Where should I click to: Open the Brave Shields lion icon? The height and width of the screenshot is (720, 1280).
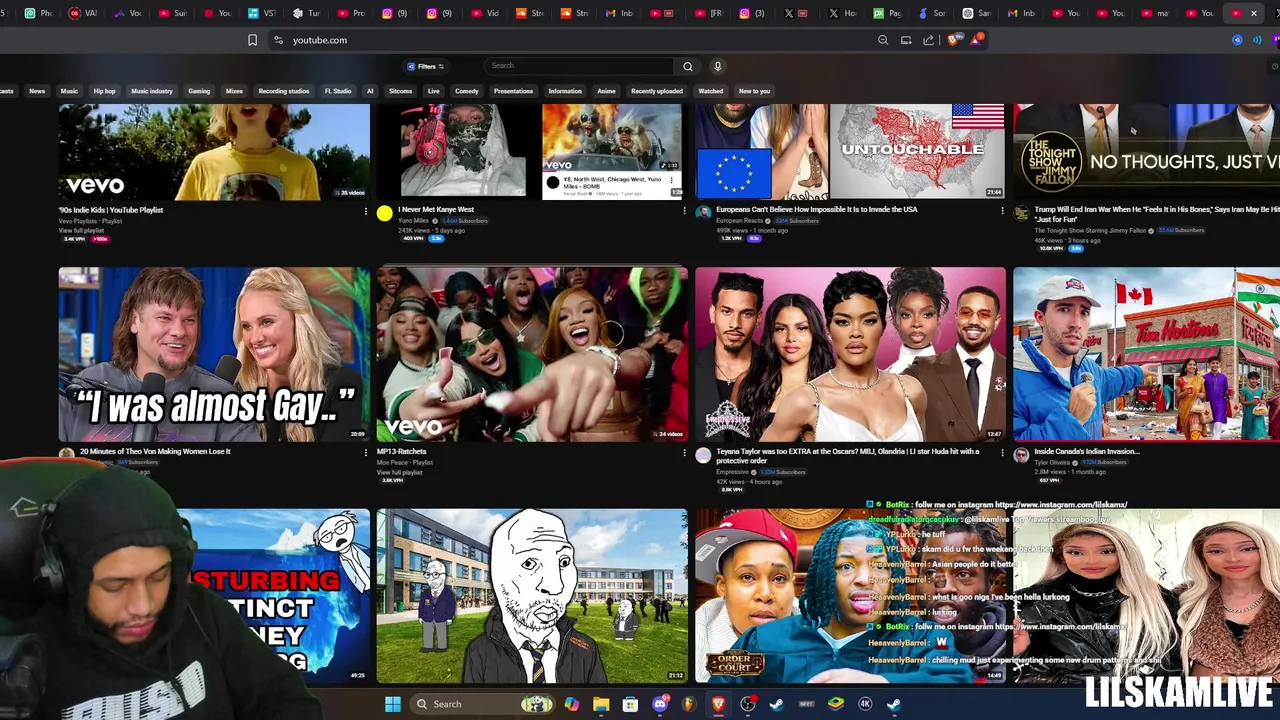click(x=952, y=40)
